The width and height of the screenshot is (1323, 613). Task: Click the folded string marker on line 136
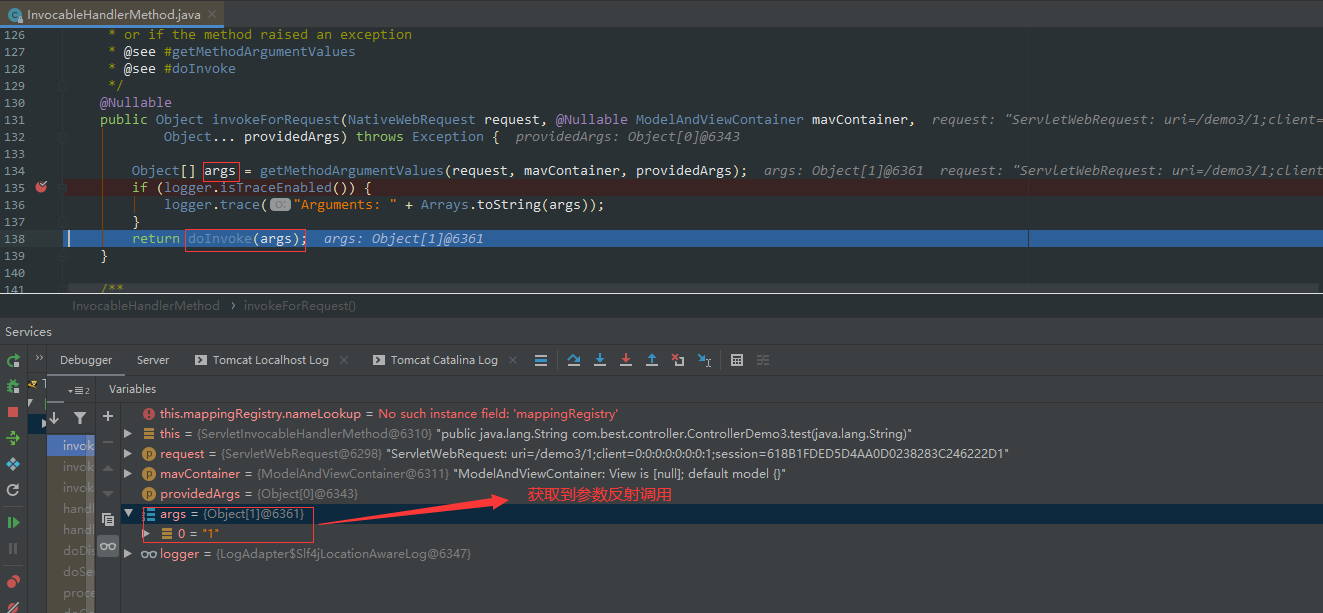pyautogui.click(x=280, y=205)
